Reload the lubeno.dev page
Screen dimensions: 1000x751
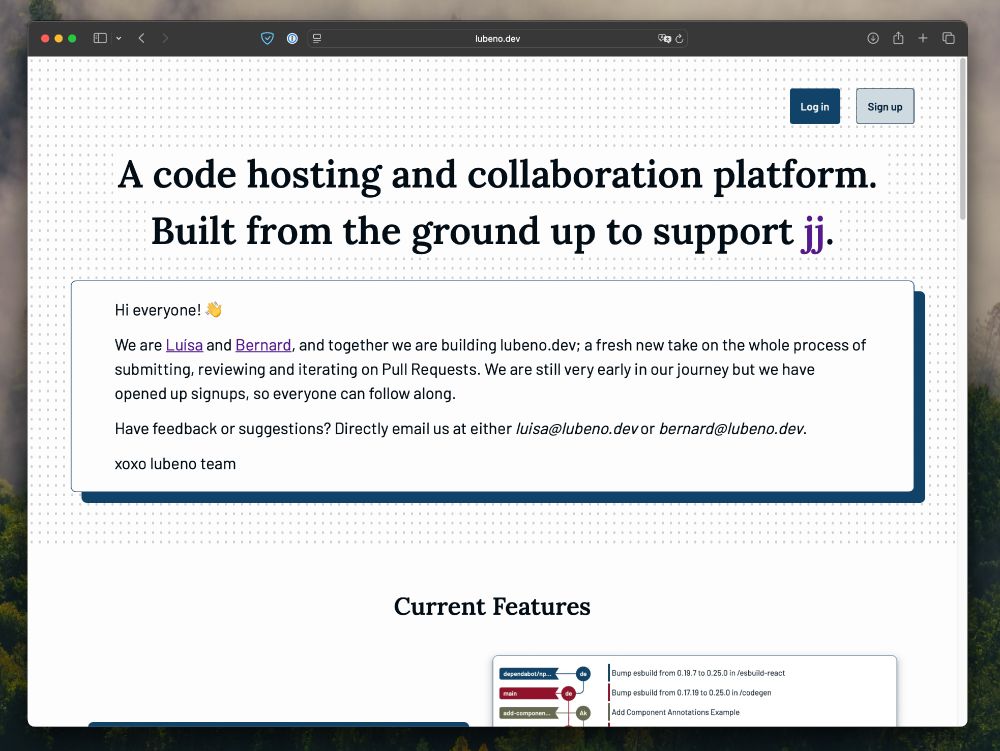(x=680, y=38)
